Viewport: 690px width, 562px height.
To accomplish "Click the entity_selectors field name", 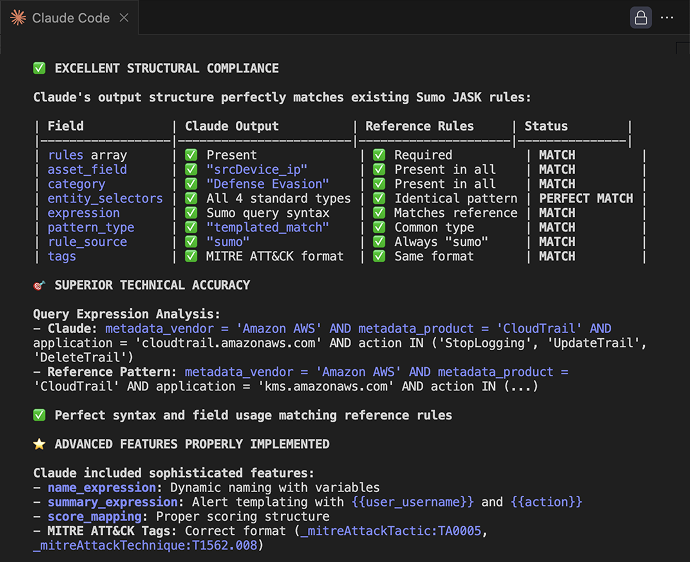I will (x=105, y=198).
